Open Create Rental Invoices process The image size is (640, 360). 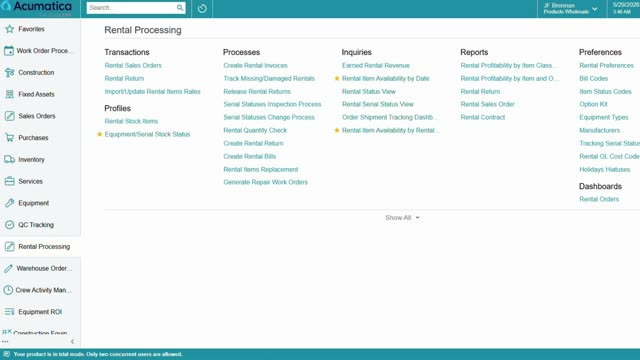256,65
